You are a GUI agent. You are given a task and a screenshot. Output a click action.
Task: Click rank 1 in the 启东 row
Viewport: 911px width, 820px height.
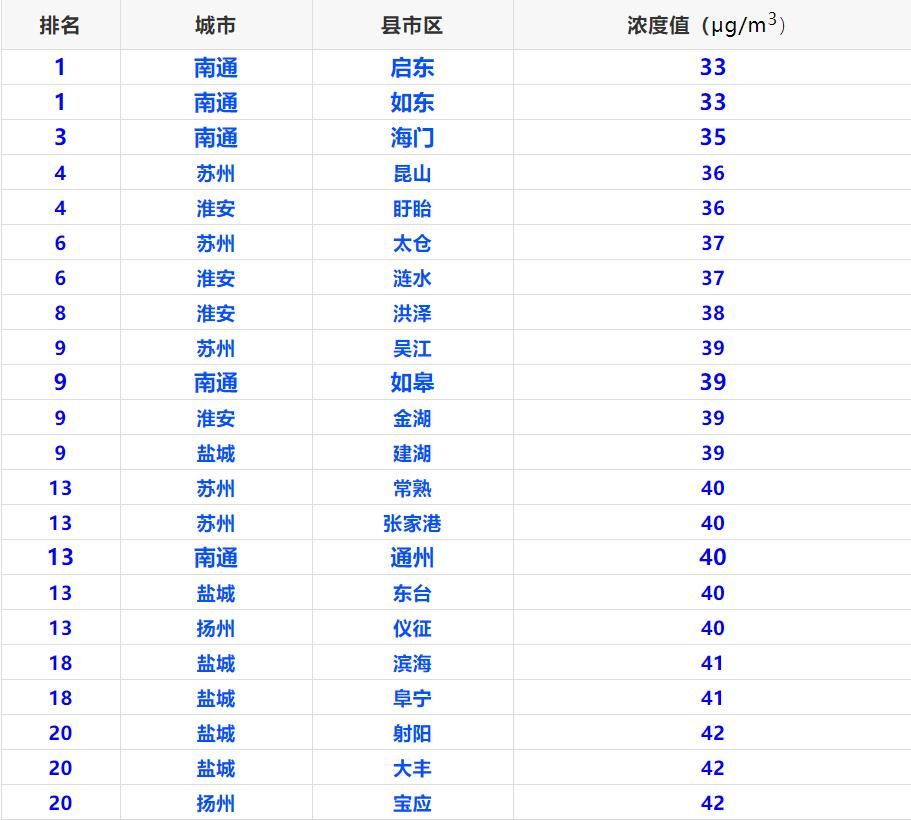(60, 67)
